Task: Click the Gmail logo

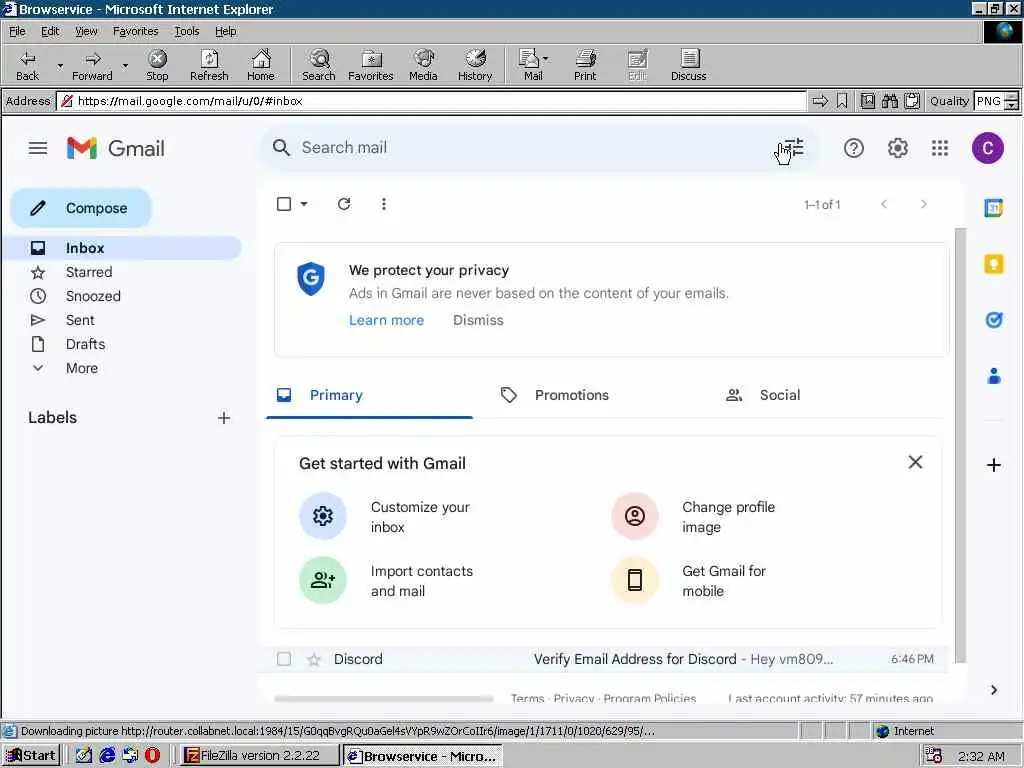Action: [x=116, y=148]
